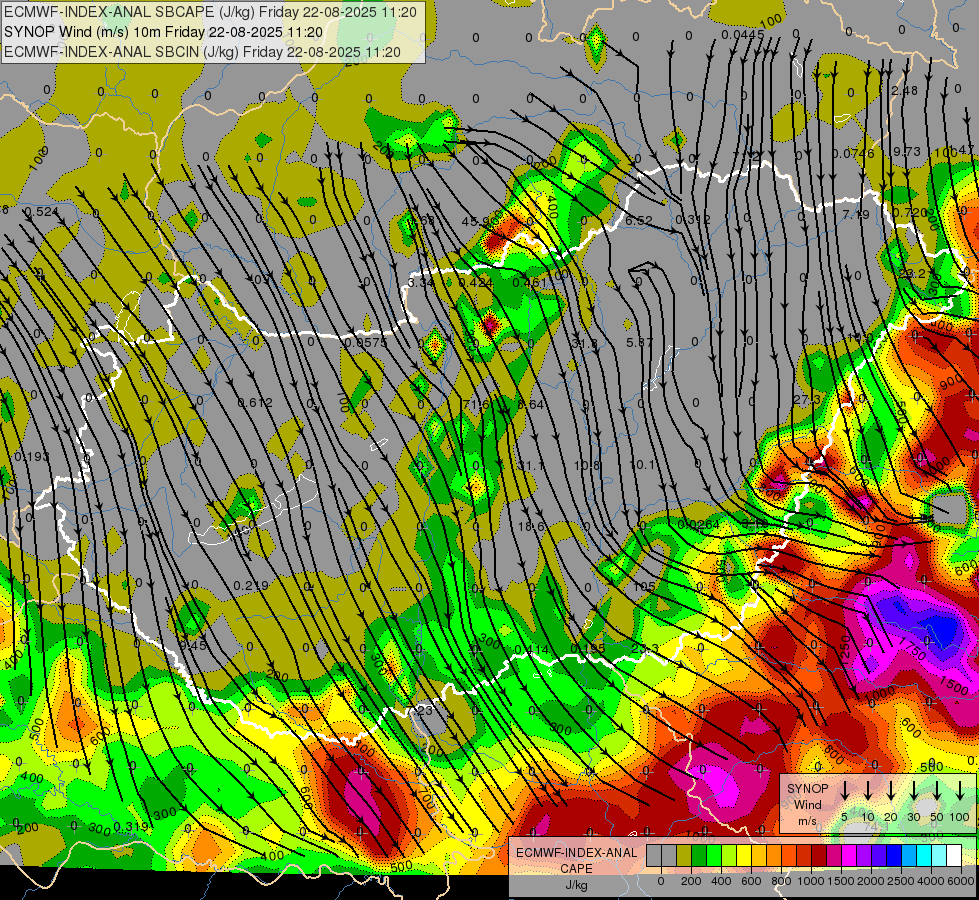Click the SYNOP Wind m/s legend label

tap(807, 805)
